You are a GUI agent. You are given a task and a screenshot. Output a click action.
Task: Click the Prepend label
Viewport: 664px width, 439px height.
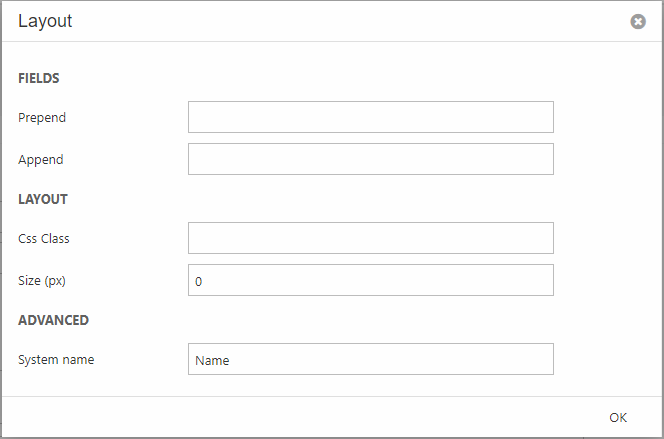pos(42,117)
